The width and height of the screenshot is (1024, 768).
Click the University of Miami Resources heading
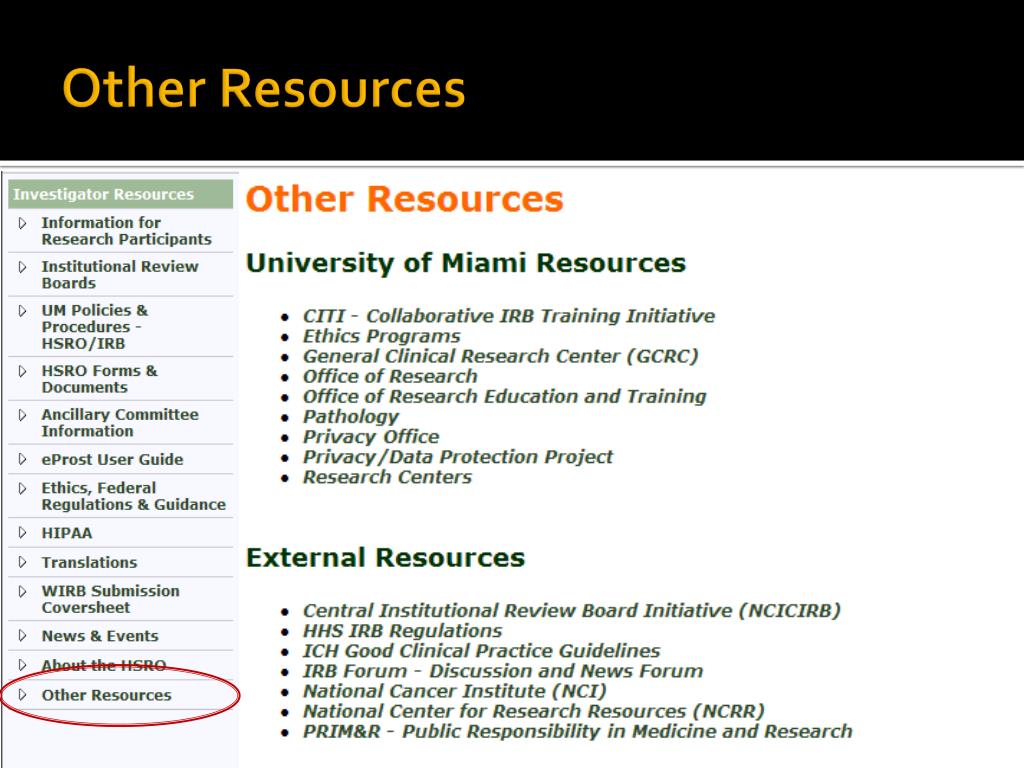[466, 263]
